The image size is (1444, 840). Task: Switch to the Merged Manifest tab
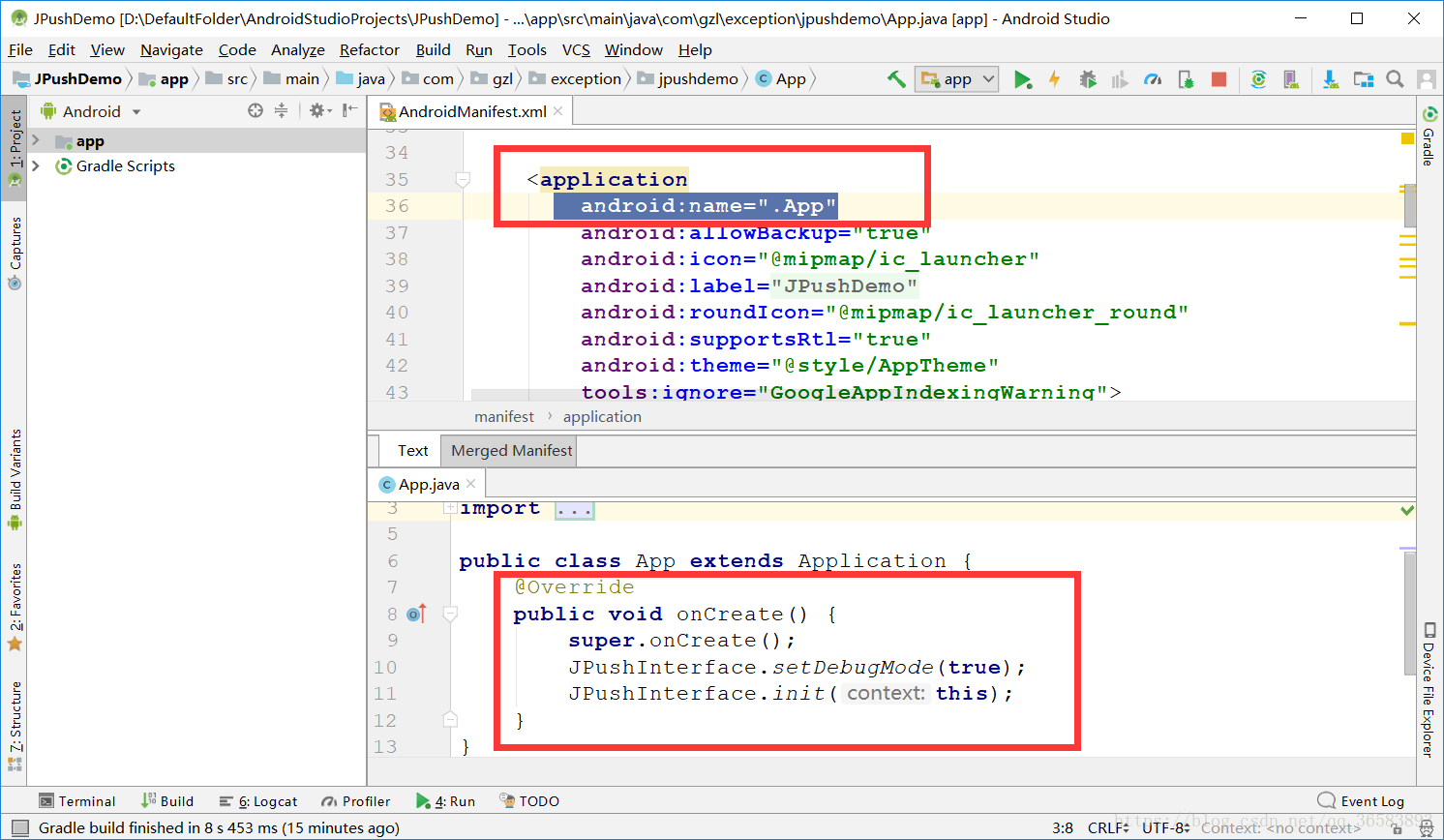[511, 451]
